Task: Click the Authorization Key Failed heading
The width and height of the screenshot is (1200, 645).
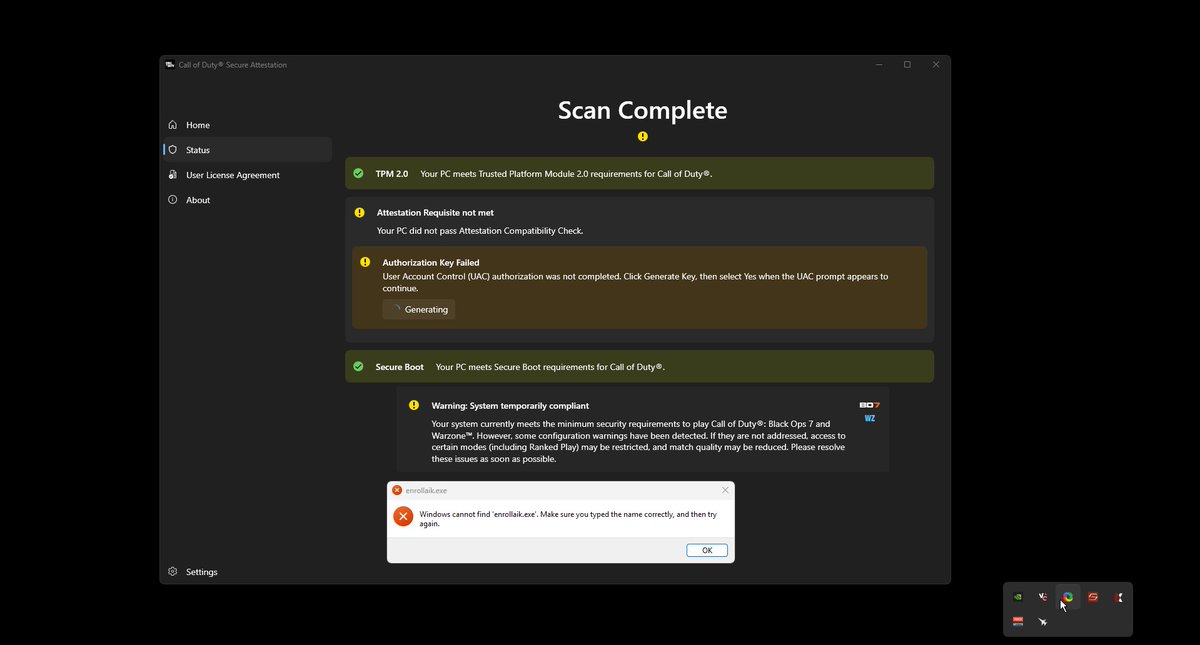Action: click(432, 263)
